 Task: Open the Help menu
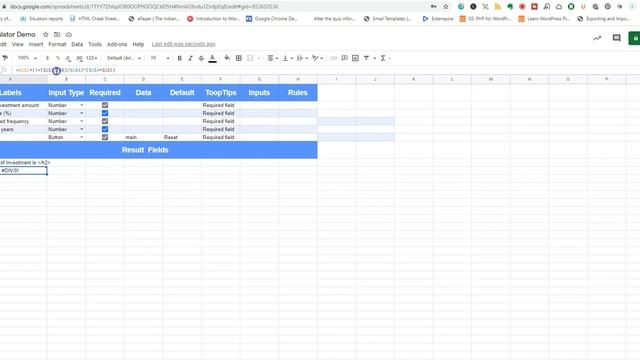[138, 44]
